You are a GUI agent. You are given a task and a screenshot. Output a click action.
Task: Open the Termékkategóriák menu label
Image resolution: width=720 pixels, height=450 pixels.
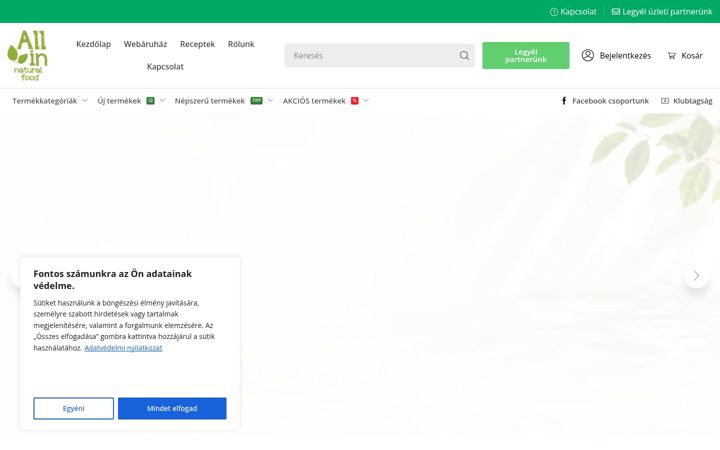click(45, 101)
